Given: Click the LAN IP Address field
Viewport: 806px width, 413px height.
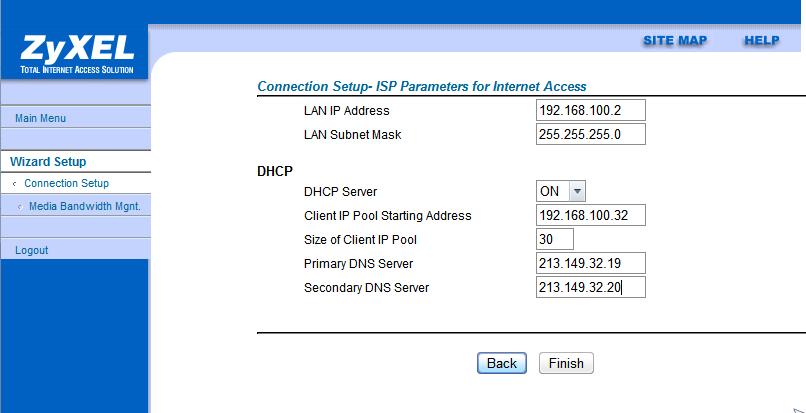Looking at the screenshot, I should point(590,110).
